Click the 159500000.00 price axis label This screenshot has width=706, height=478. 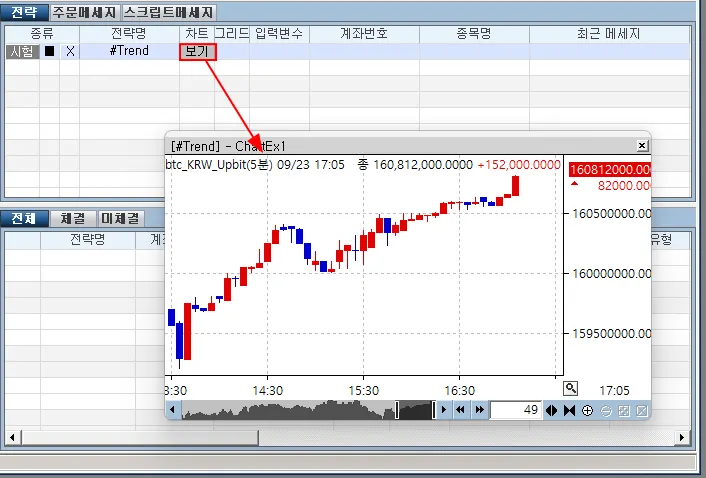pos(611,334)
